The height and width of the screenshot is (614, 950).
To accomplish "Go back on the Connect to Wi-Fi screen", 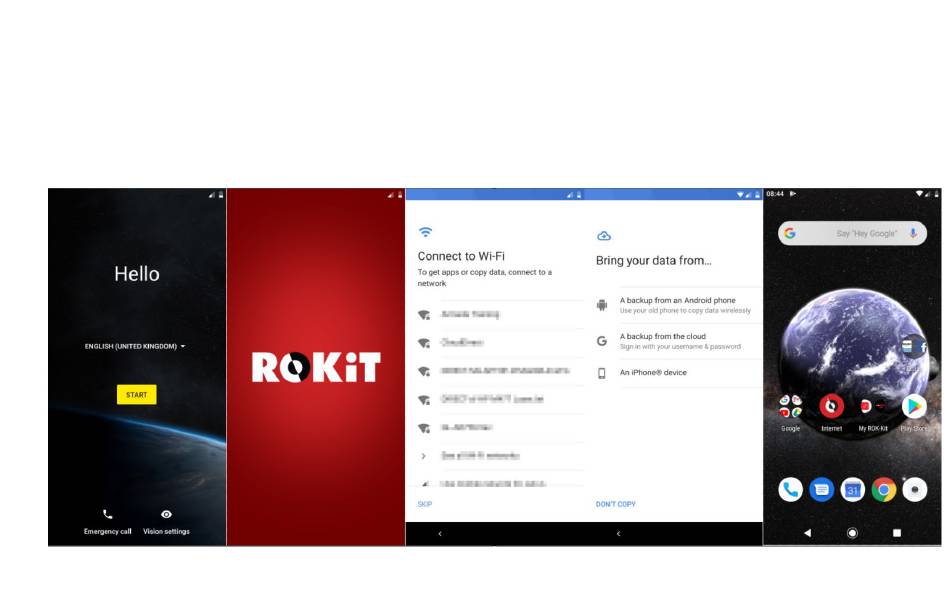I will [440, 533].
